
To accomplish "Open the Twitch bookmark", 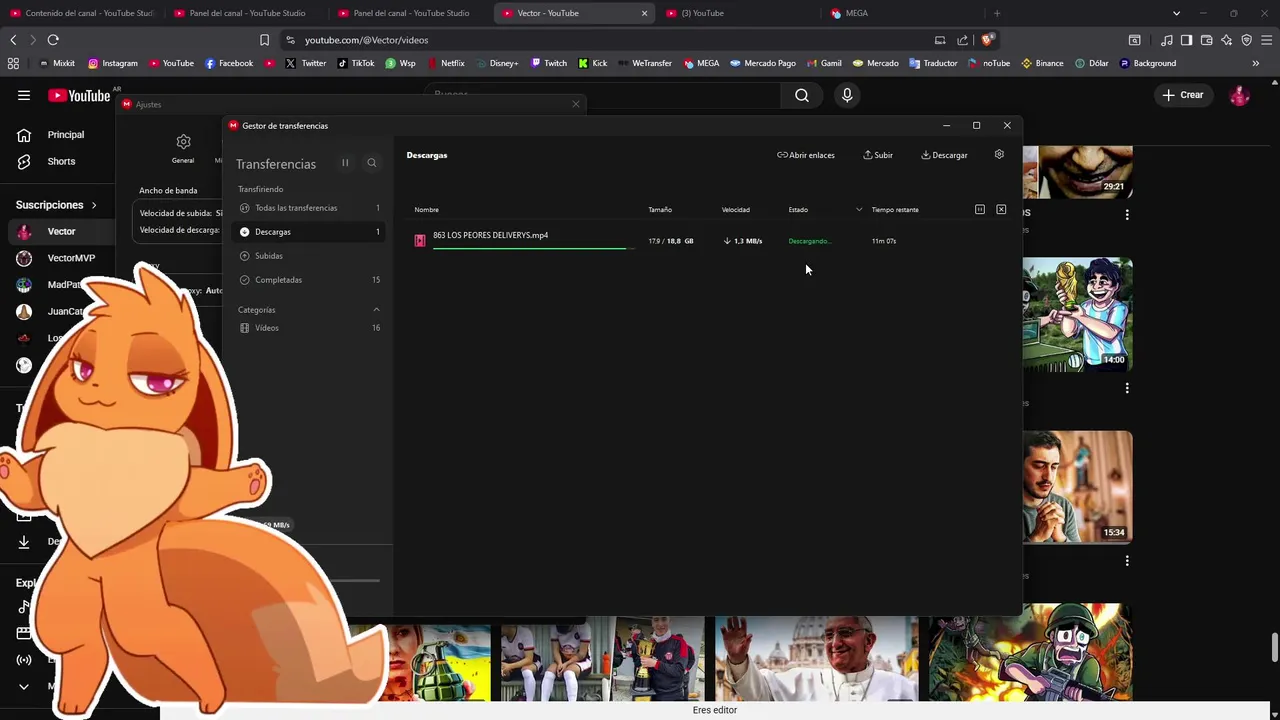I will coord(549,63).
